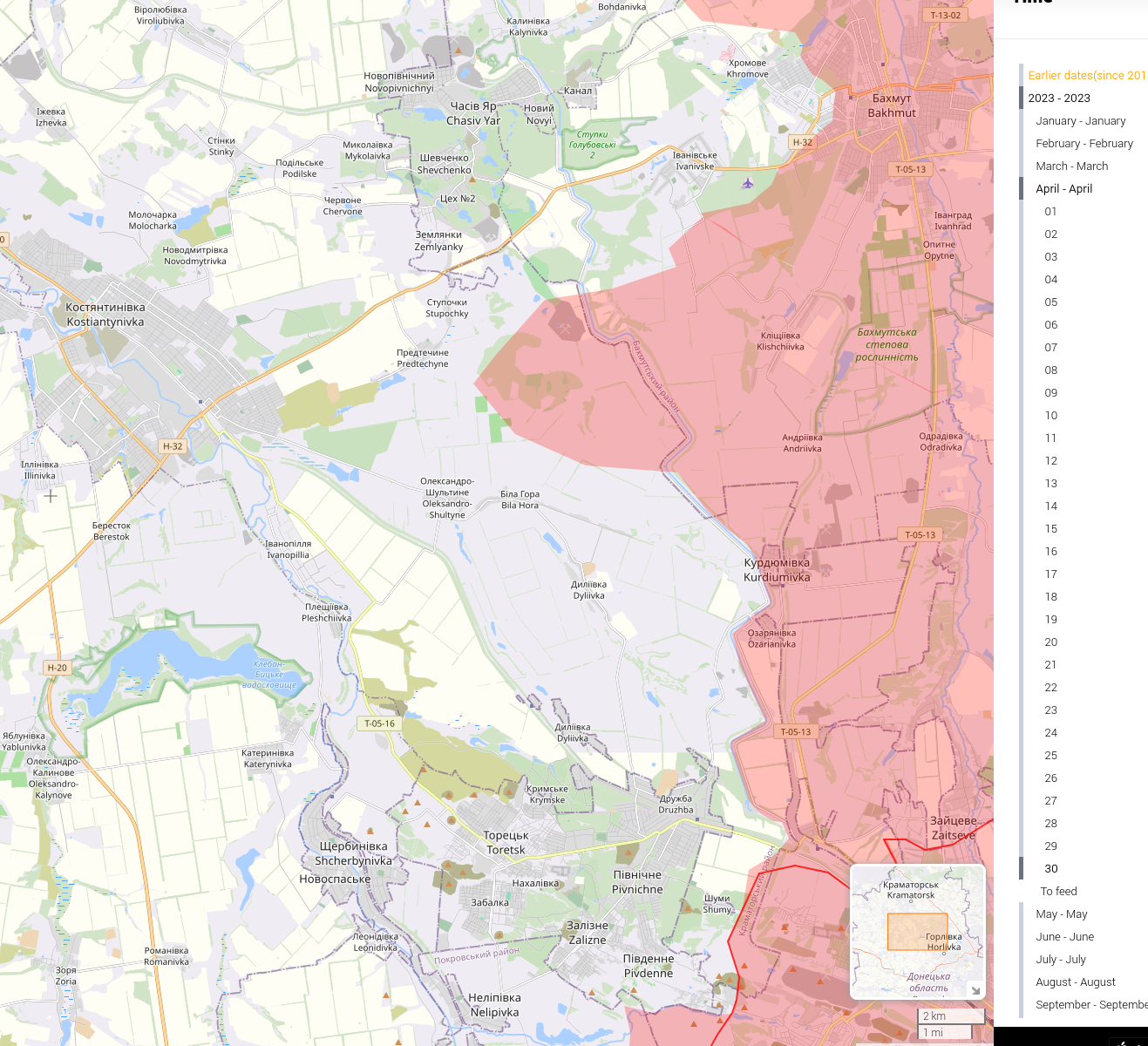This screenshot has width=1148, height=1046.
Task: Click the Toretsk city label
Action: coord(506,843)
